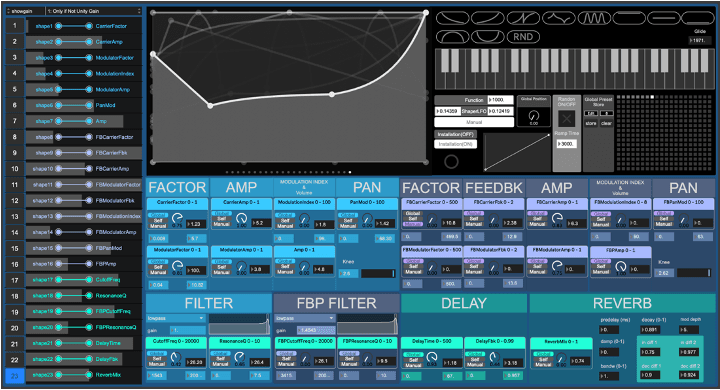The image size is (720, 390).
Task: Click the FBCarrierAmp dial knob
Action: [x=557, y=218]
